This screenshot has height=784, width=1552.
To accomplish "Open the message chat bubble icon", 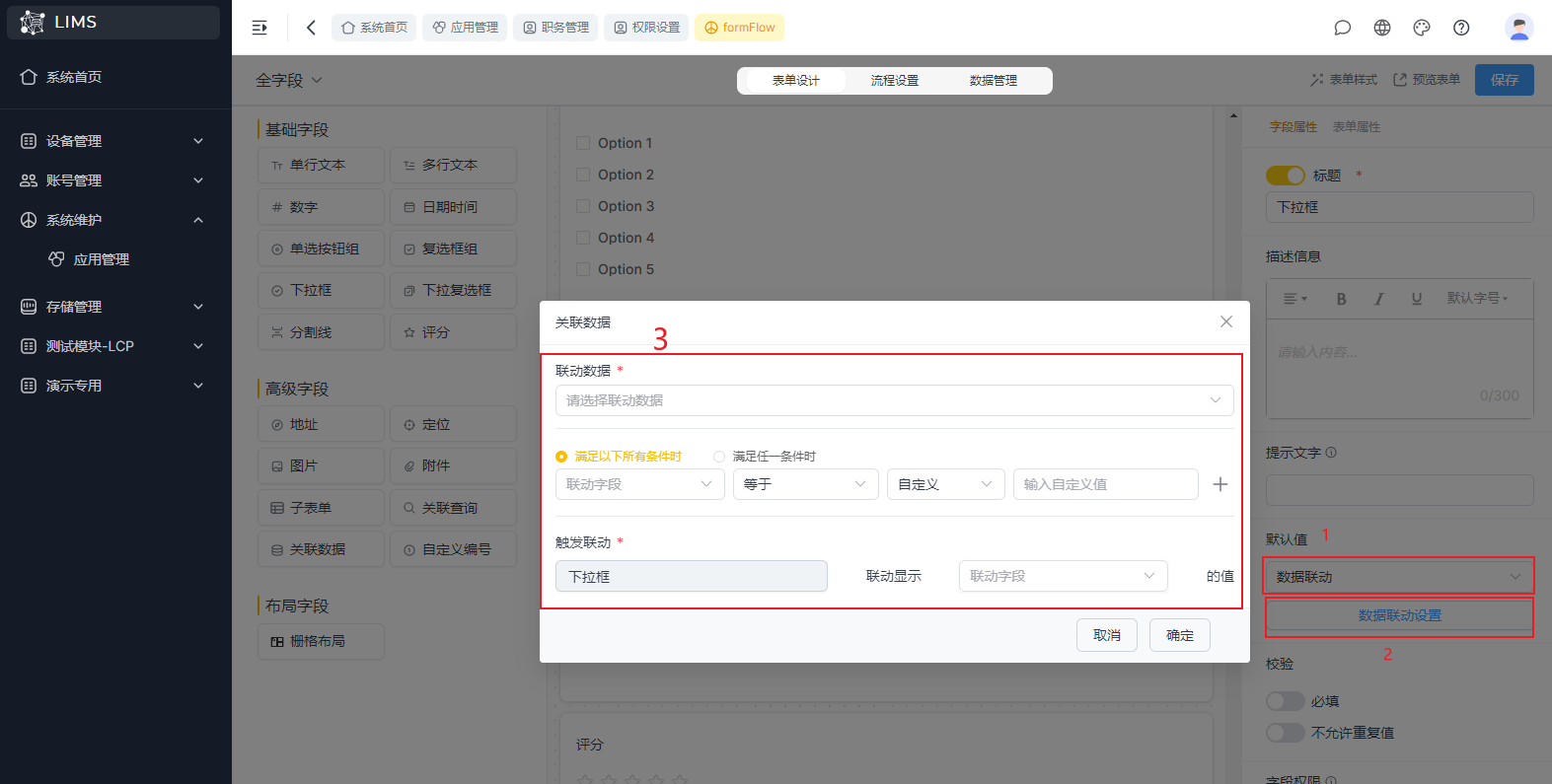I will click(1343, 28).
